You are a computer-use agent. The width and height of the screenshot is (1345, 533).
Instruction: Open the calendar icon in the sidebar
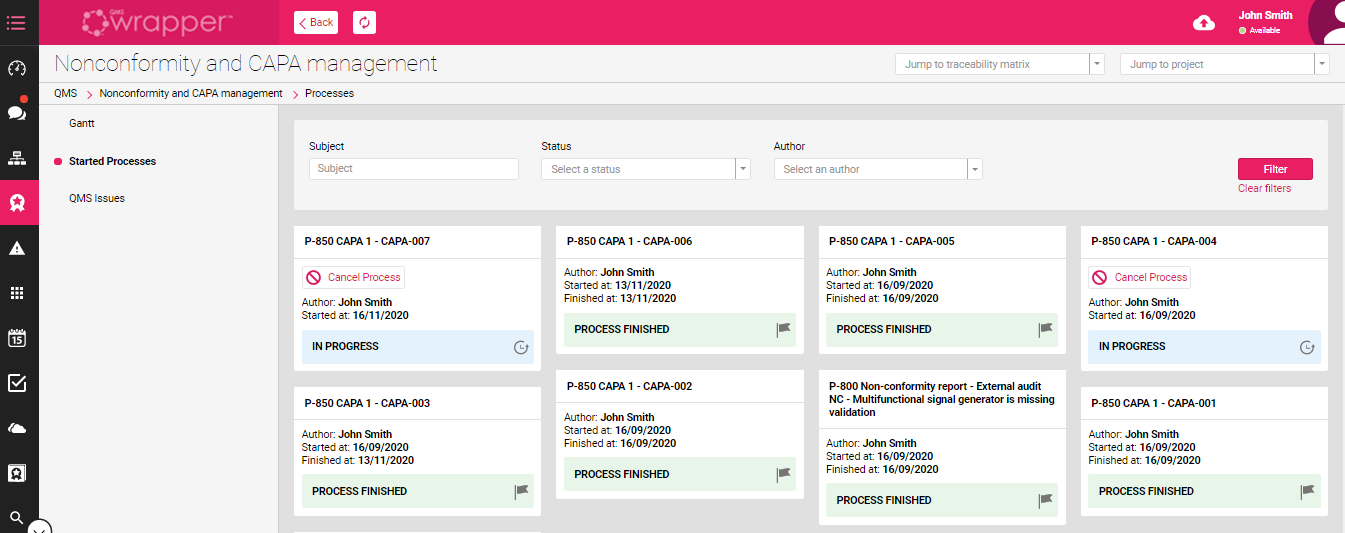coord(17,338)
